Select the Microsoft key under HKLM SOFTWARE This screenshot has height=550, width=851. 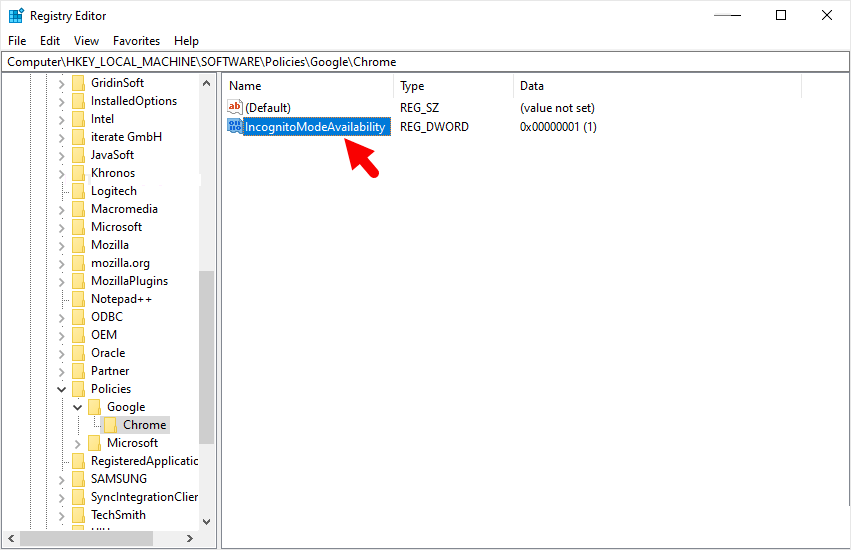[116, 227]
